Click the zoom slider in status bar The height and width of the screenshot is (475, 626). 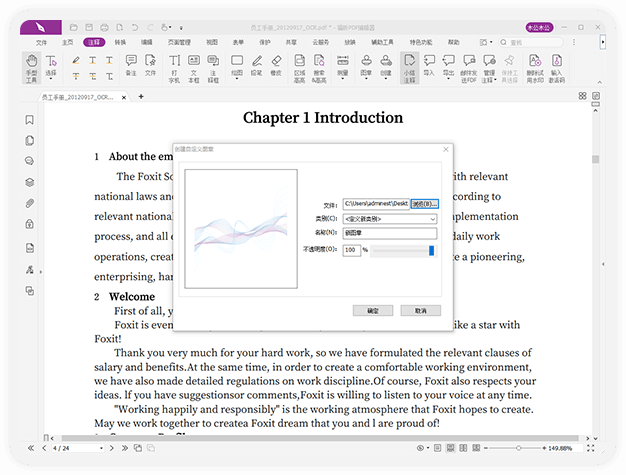click(518, 448)
